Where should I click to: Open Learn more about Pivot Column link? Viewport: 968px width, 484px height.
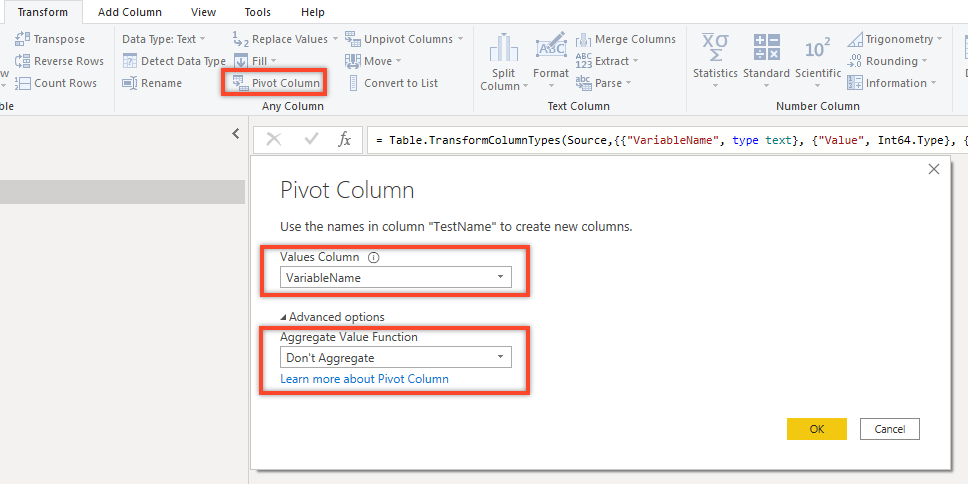[x=364, y=378]
